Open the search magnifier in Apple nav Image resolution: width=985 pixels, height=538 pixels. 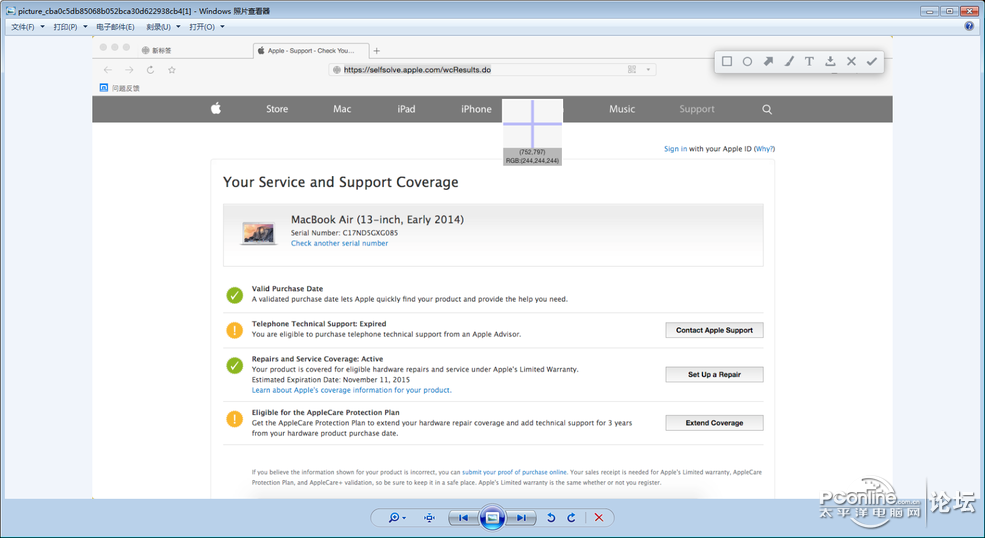(767, 109)
